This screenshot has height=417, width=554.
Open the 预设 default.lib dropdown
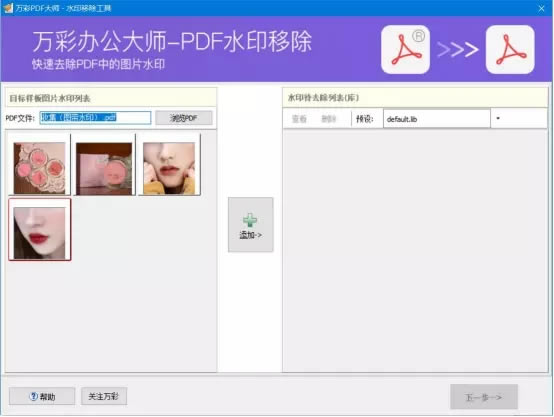point(437,119)
